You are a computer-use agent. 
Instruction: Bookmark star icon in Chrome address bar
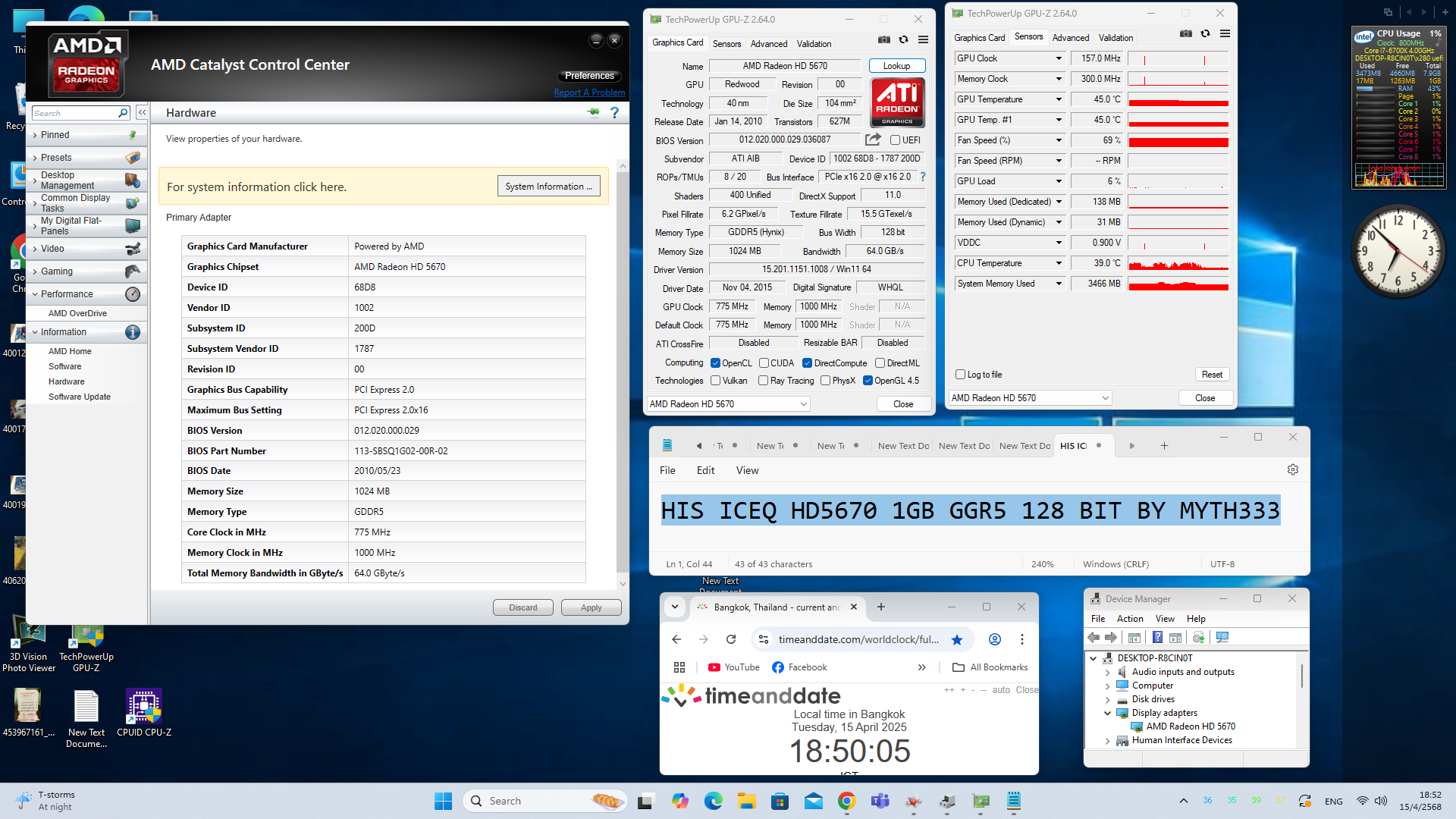pyautogui.click(x=957, y=639)
